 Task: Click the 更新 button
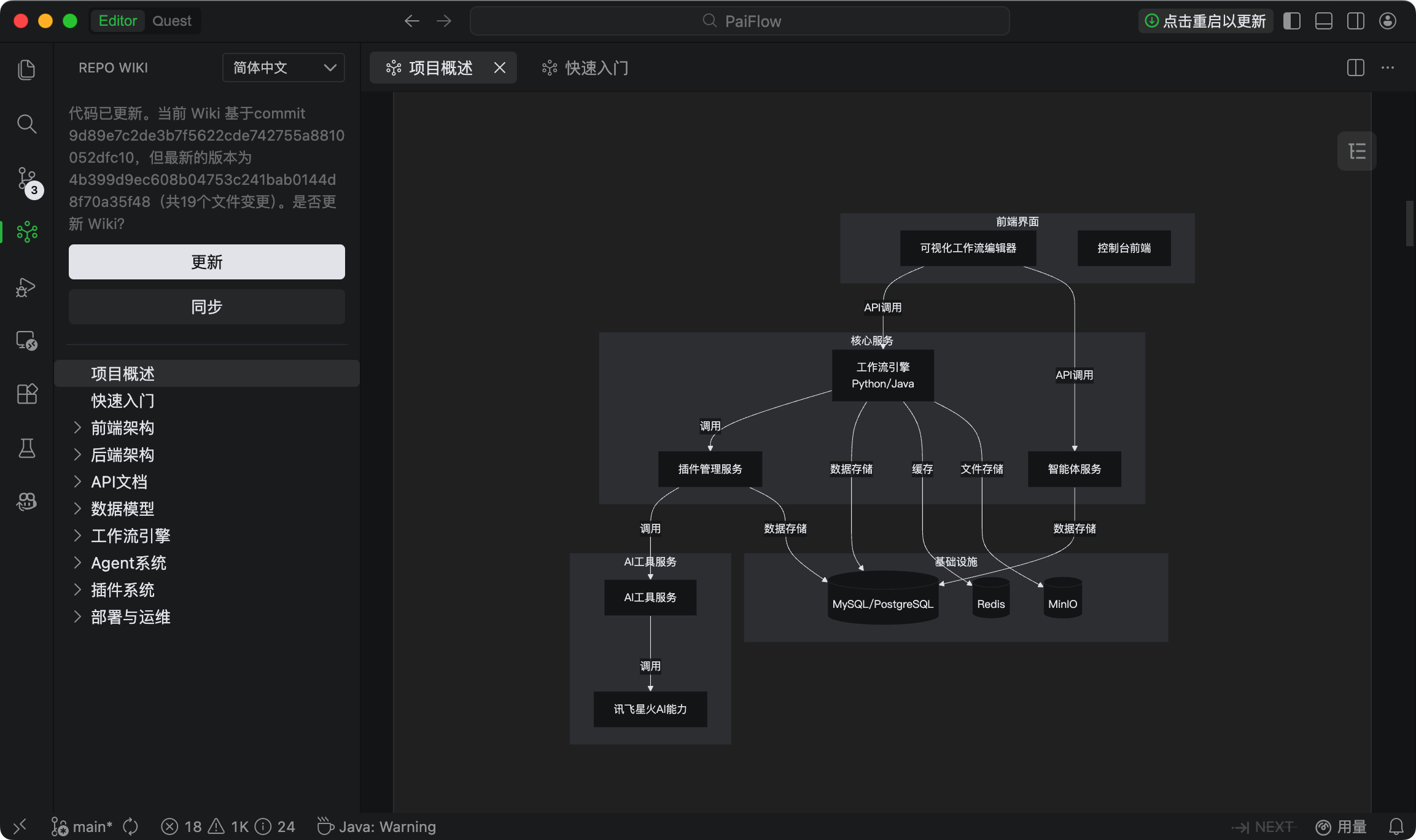pyautogui.click(x=206, y=262)
